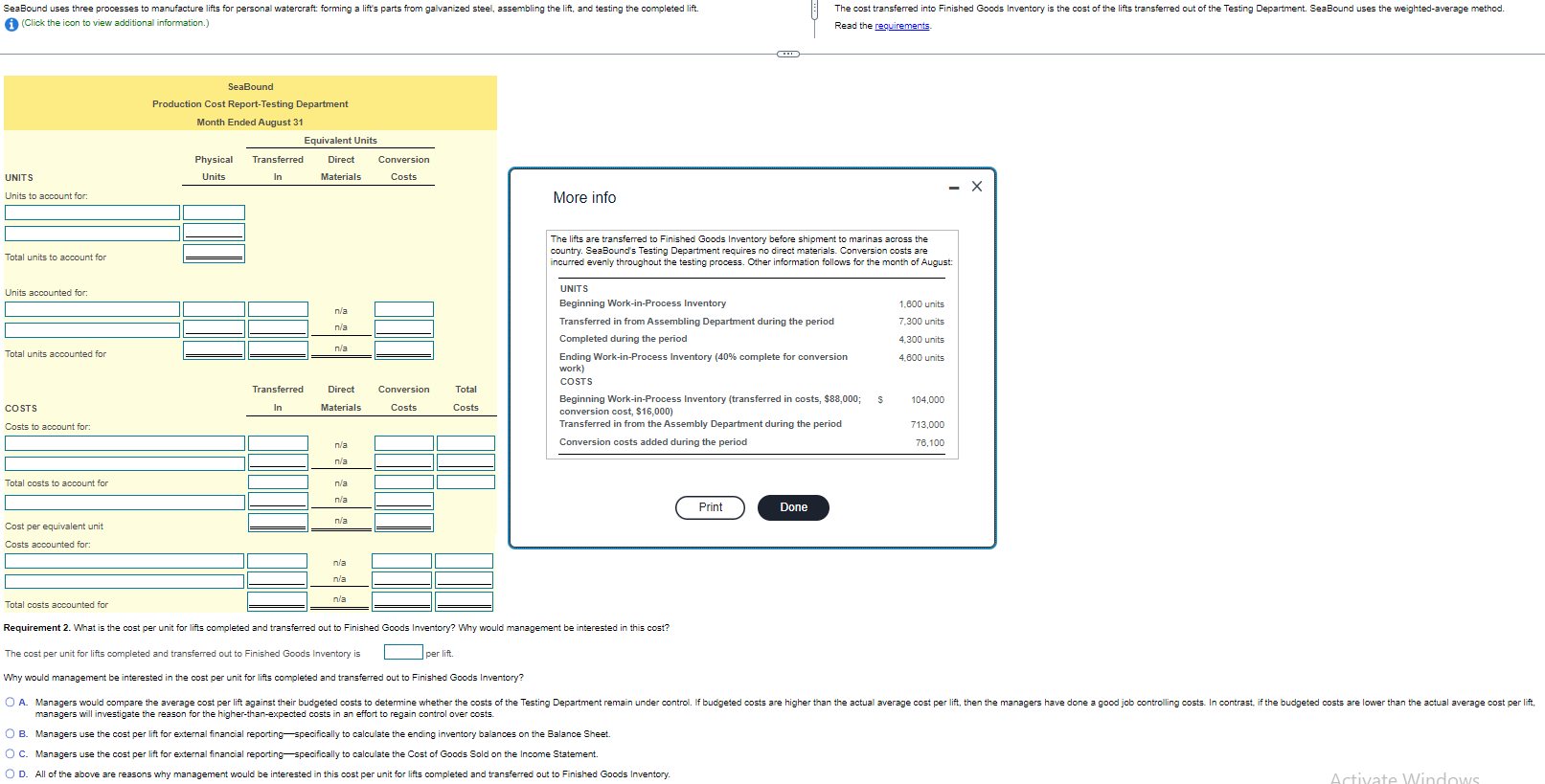Click '713,000' transferred-in cost value
Image resolution: width=1545 pixels, height=784 pixels.
[x=927, y=425]
